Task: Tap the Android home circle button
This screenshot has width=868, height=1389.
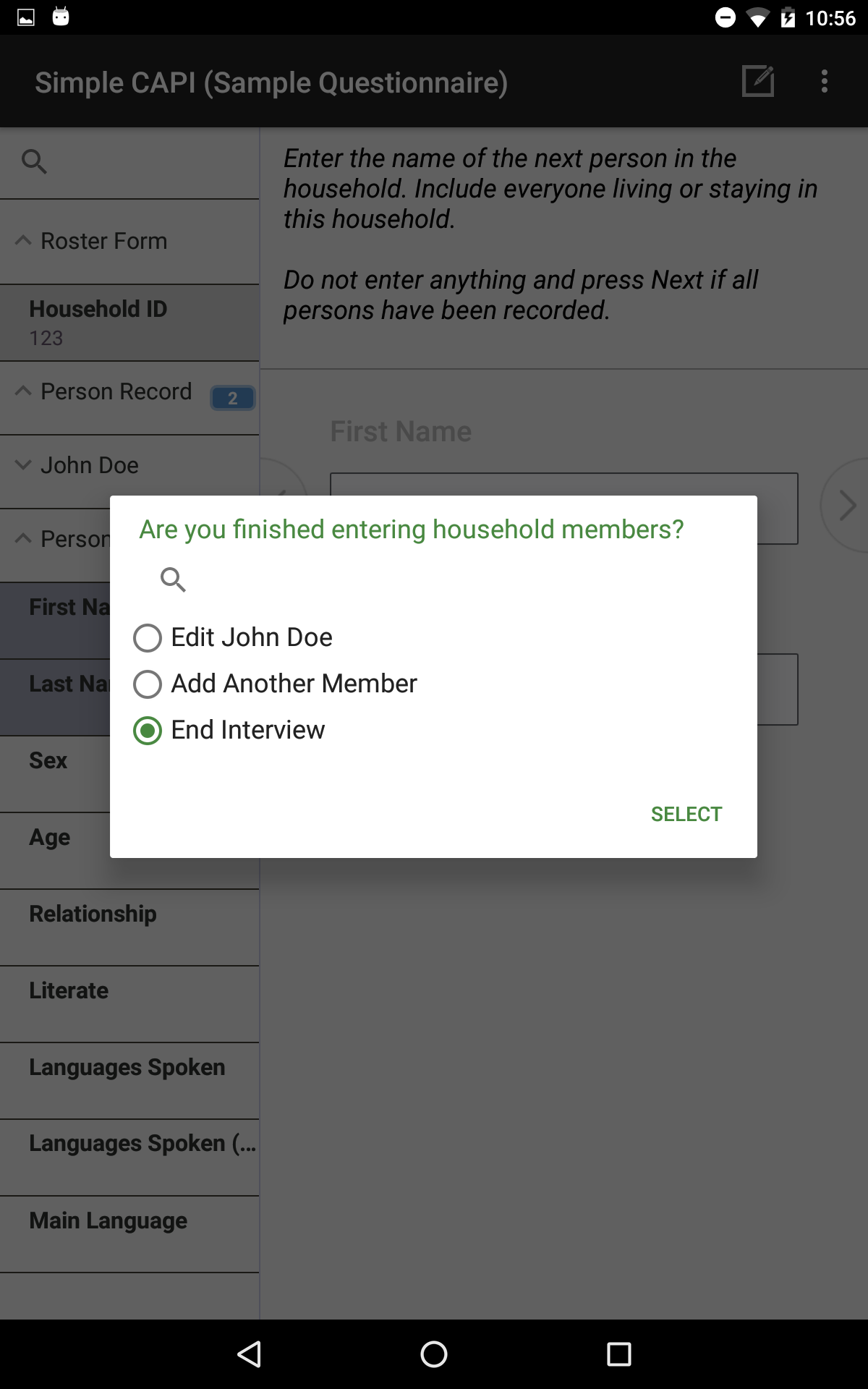Action: 434,1354
